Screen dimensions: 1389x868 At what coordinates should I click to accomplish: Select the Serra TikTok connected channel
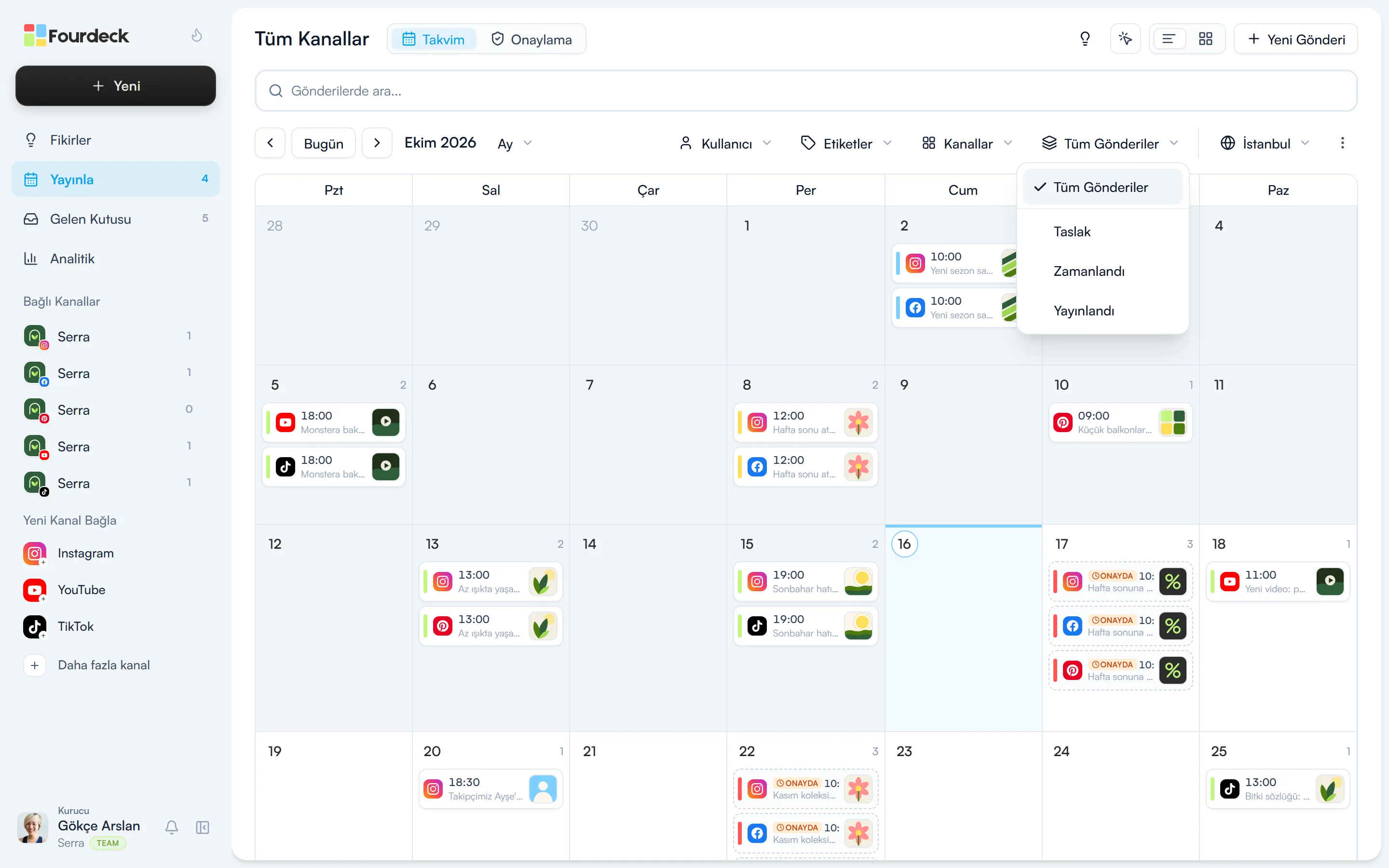pyautogui.click(x=115, y=483)
